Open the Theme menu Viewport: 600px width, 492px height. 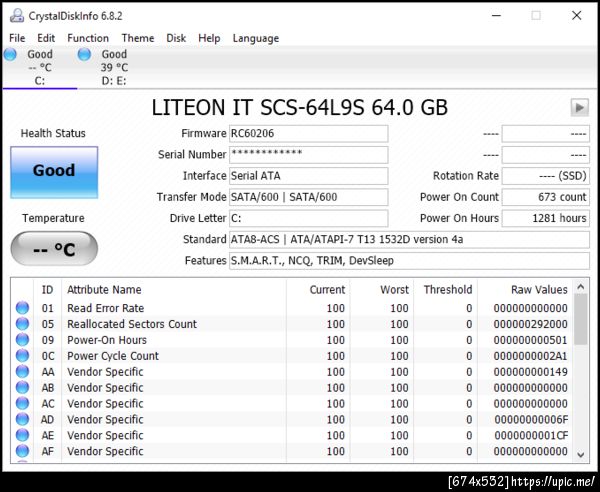click(x=138, y=38)
